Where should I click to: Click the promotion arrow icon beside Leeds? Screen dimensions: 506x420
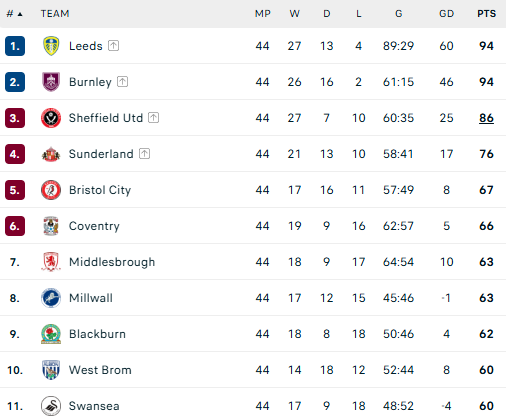[x=113, y=46]
